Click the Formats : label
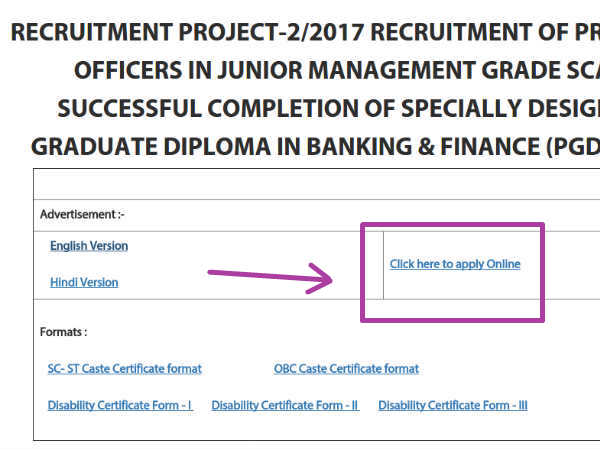Screen dimensions: 600x450 click(x=64, y=332)
